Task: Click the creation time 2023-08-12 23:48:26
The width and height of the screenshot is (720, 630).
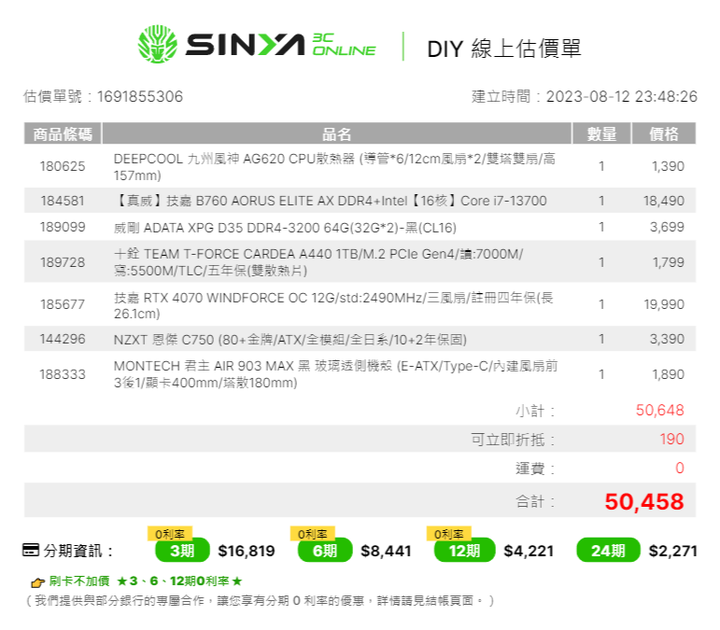Action: point(622,96)
